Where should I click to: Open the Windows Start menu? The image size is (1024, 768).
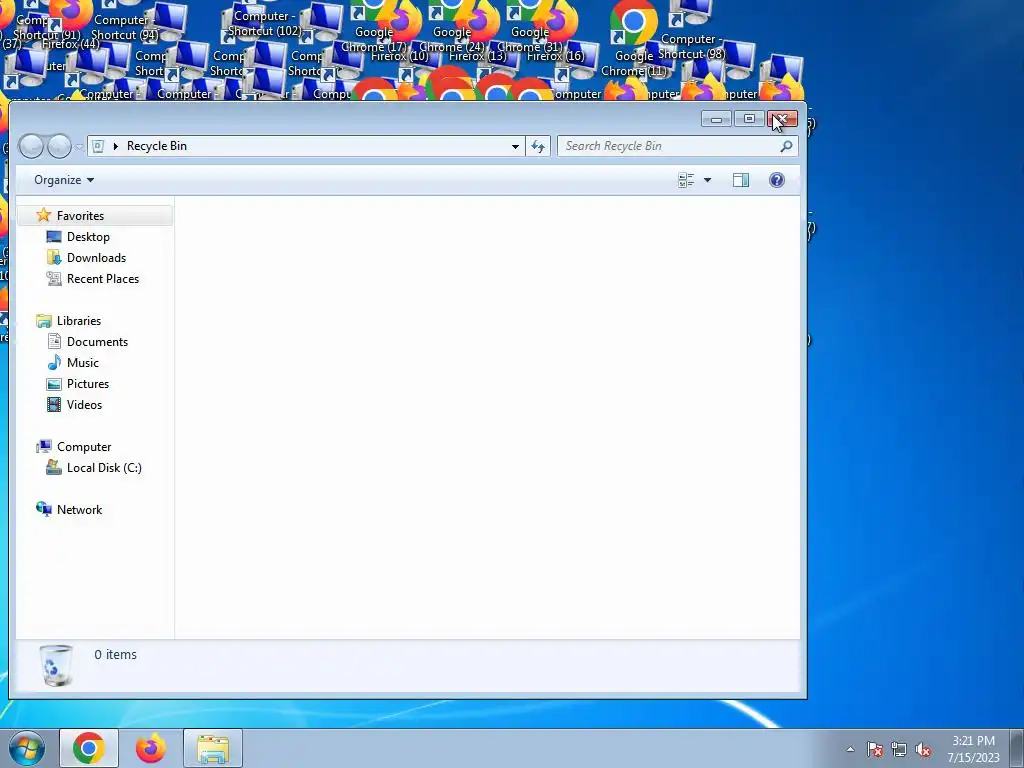[27, 748]
